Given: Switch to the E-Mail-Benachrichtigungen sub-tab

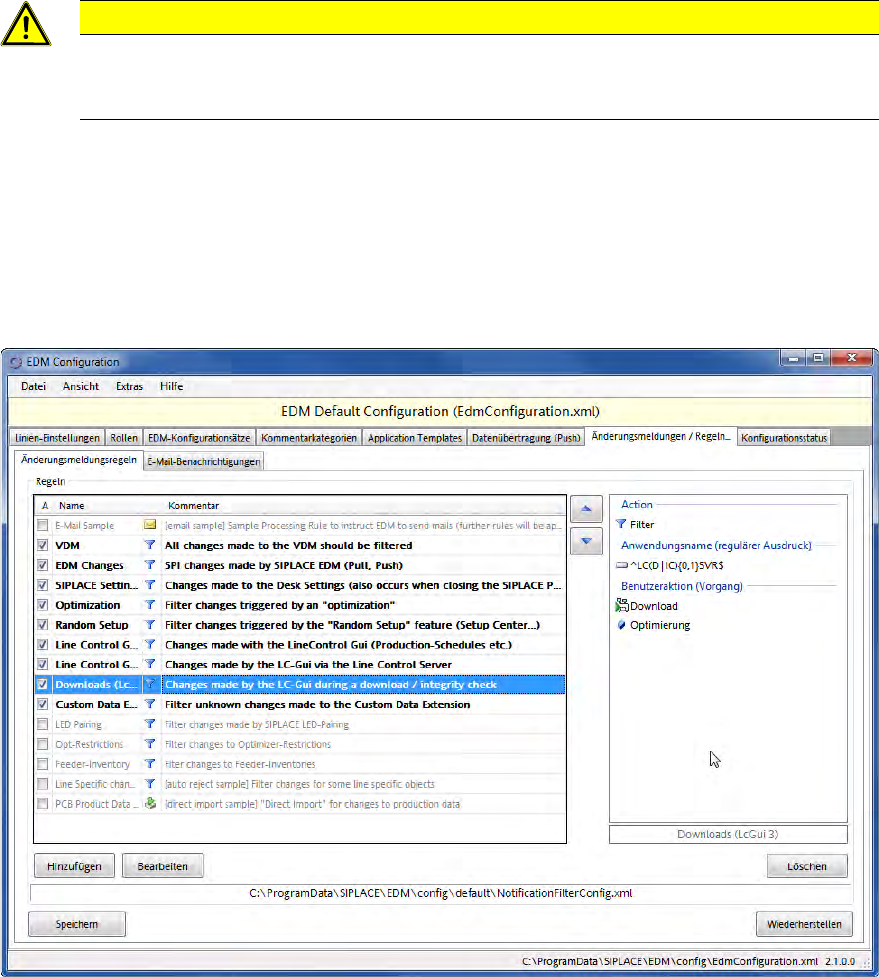Looking at the screenshot, I should (x=204, y=462).
